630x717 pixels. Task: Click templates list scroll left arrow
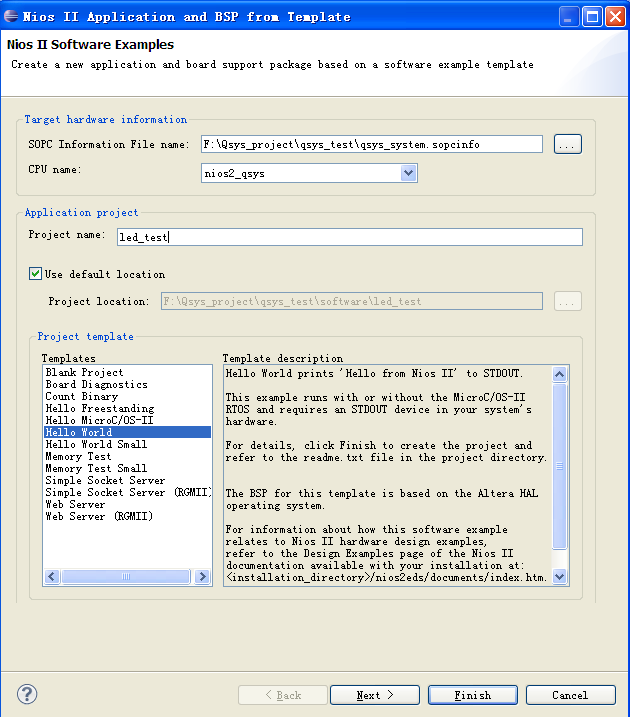click(52, 577)
